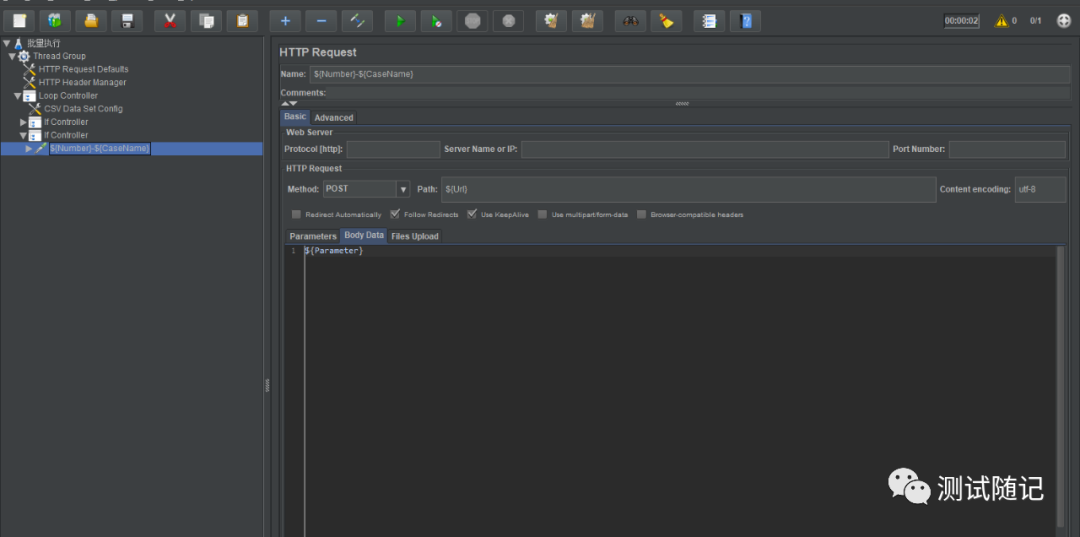Open an existing test plan file
Screen dimensions: 1080x537
pyautogui.click(x=91, y=21)
